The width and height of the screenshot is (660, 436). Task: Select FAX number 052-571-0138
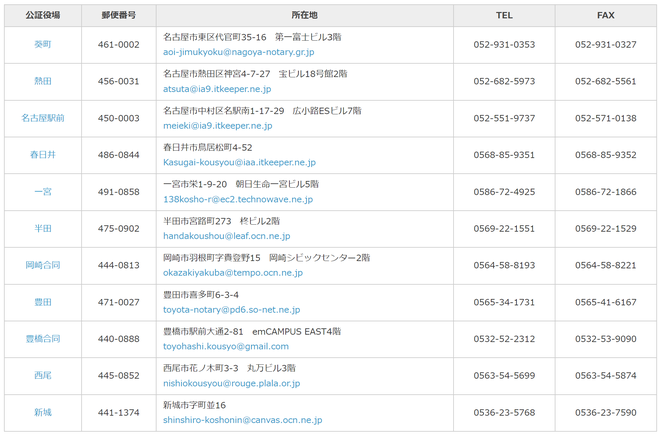click(606, 118)
